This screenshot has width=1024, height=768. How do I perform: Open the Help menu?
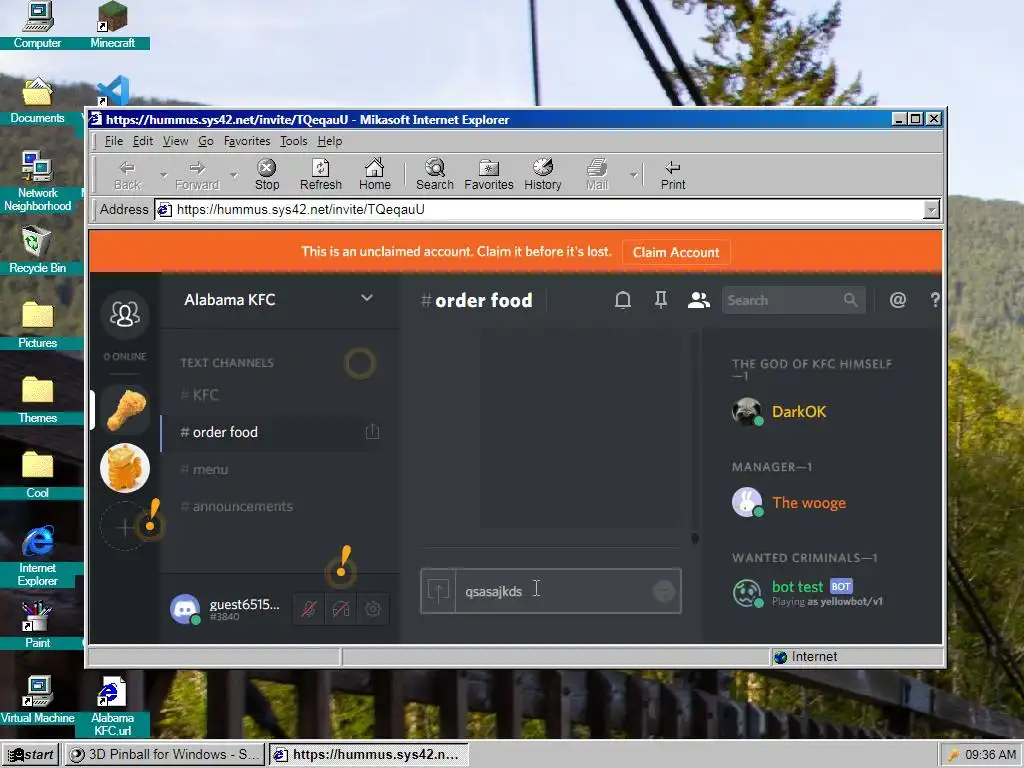point(330,141)
